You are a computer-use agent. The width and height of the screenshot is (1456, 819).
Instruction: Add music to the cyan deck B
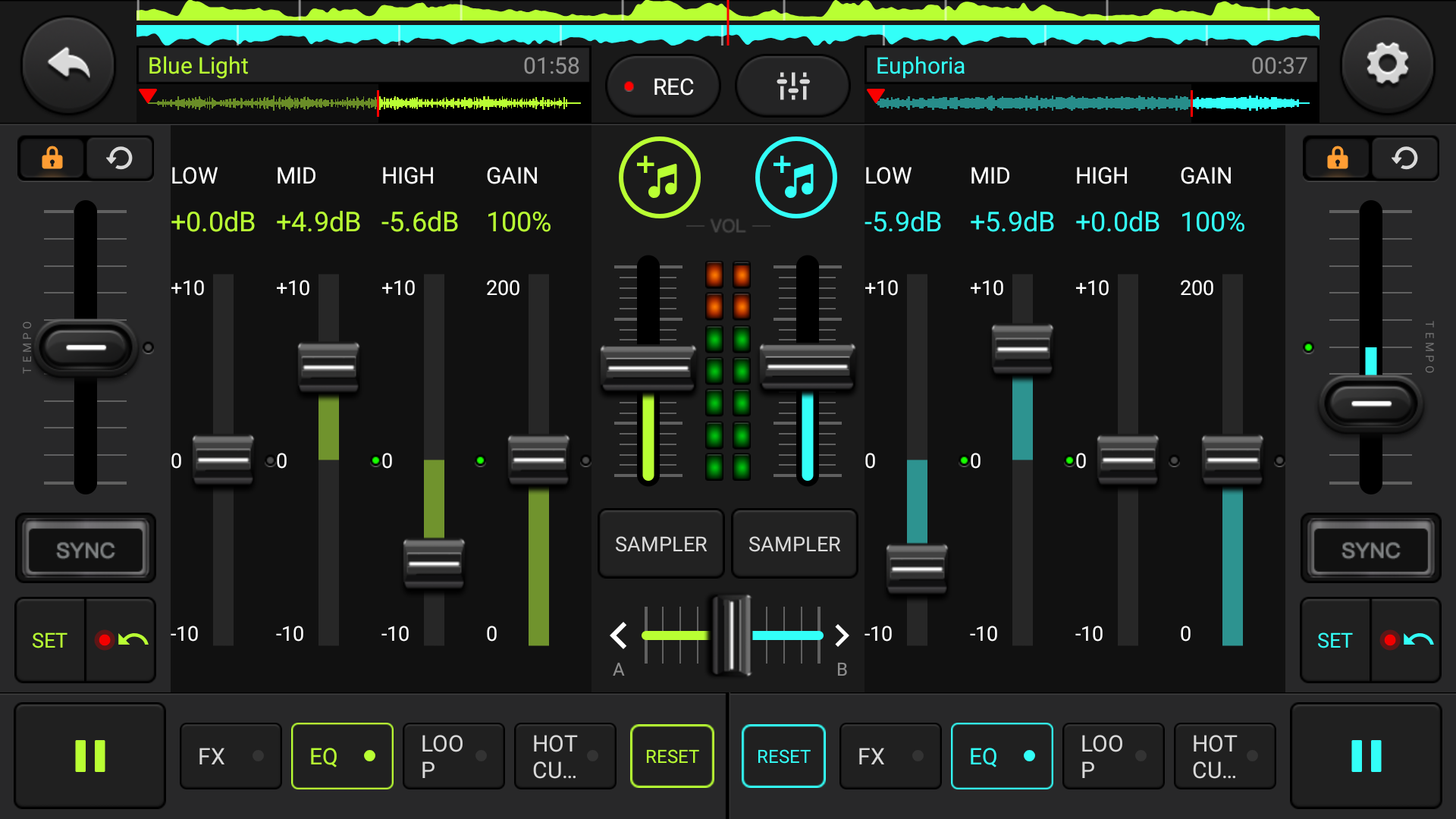click(795, 177)
